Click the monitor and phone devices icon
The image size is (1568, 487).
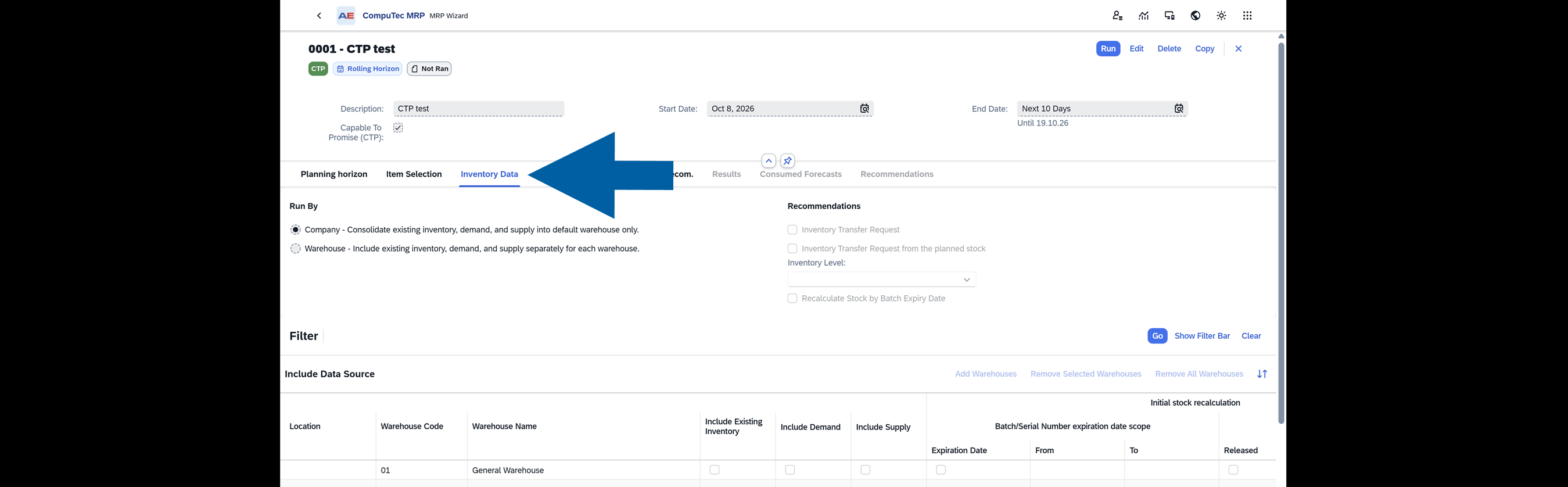1169,16
